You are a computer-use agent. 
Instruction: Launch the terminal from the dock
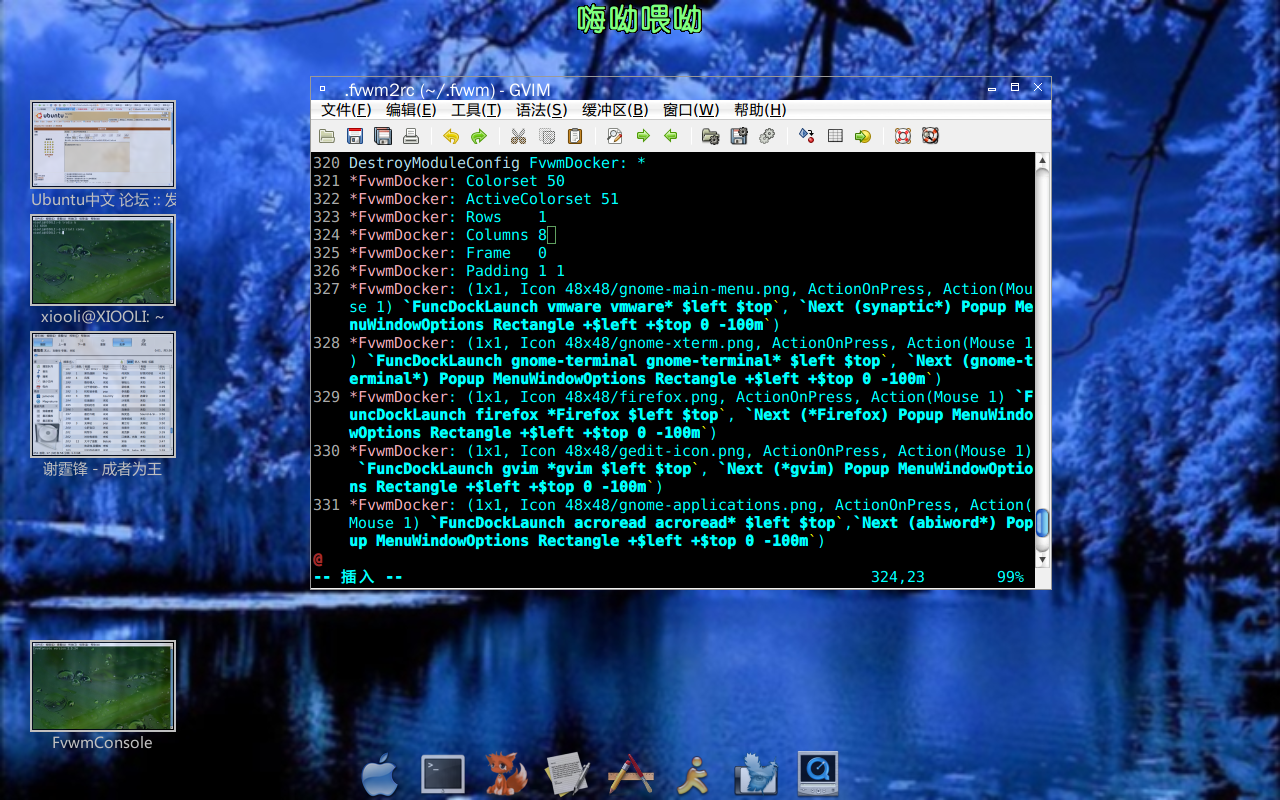click(x=443, y=774)
